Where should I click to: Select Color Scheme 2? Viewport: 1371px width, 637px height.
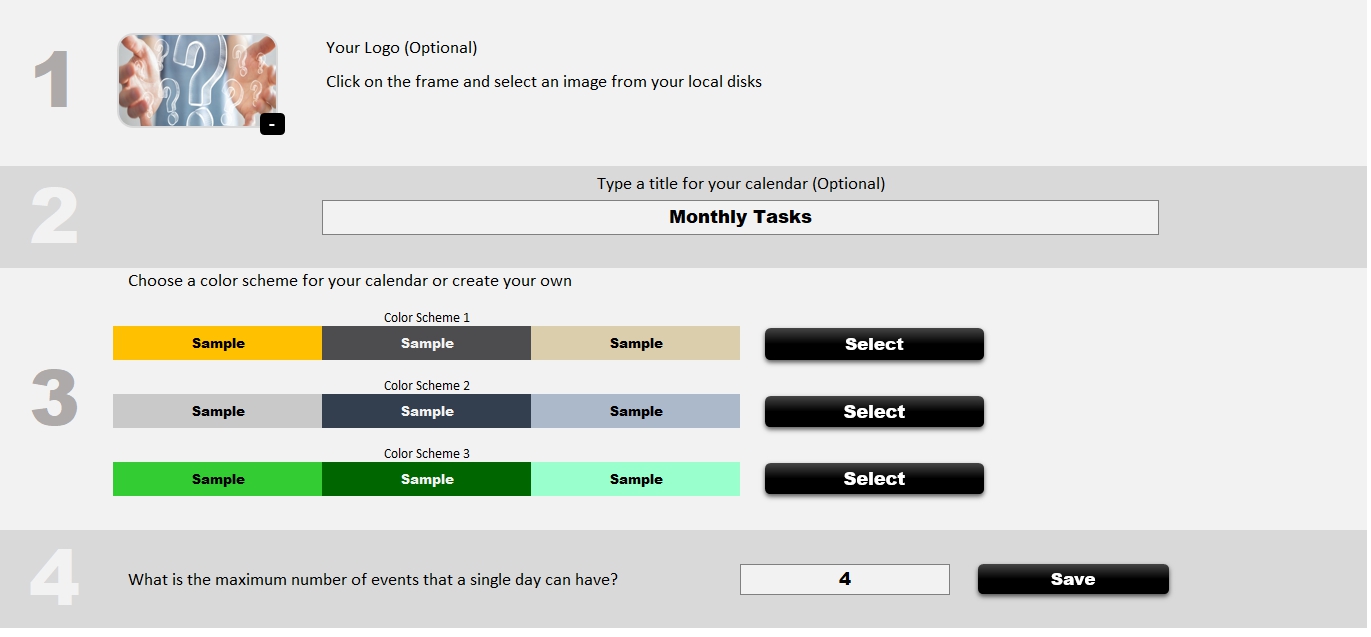[x=873, y=411]
